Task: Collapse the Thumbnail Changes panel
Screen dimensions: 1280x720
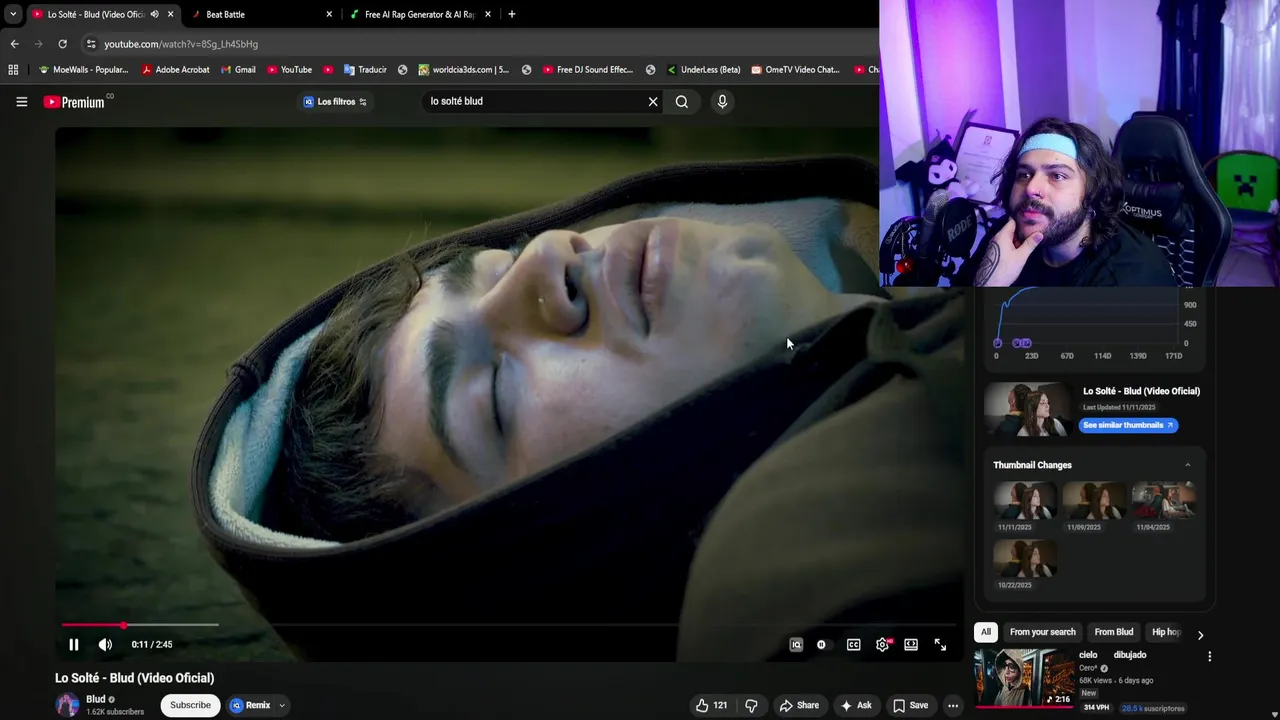Action: pos(1188,465)
